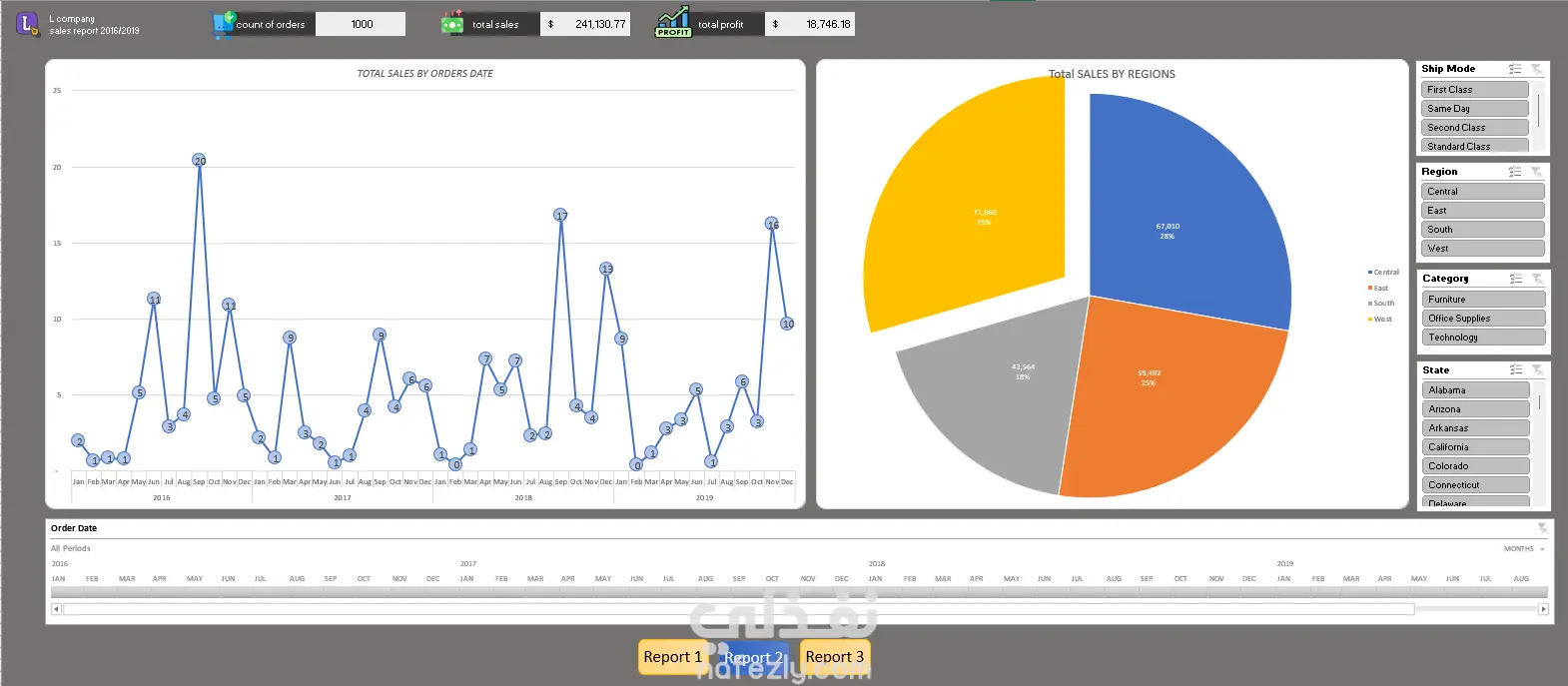
Task: Click the shopping cart count of orders icon
Action: pyautogui.click(x=223, y=25)
